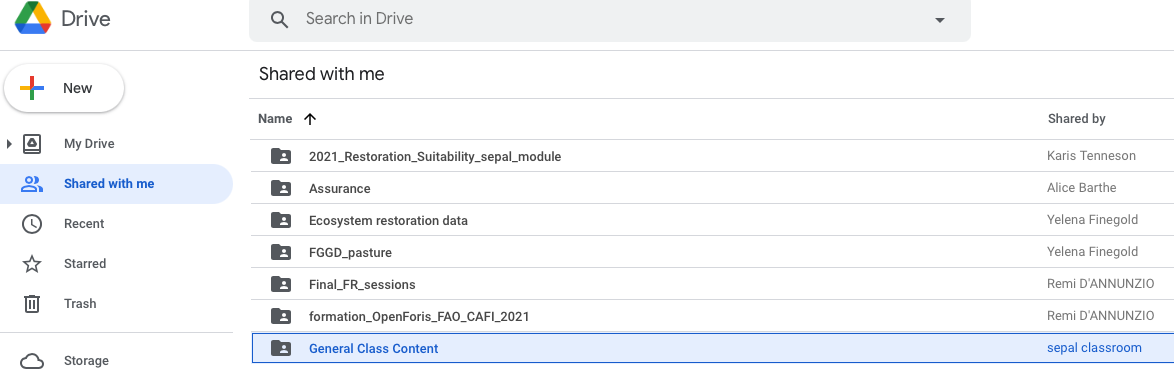Click Yelena Finegold beside FGGD_pasture
The height and width of the screenshot is (371, 1174).
pos(1092,252)
